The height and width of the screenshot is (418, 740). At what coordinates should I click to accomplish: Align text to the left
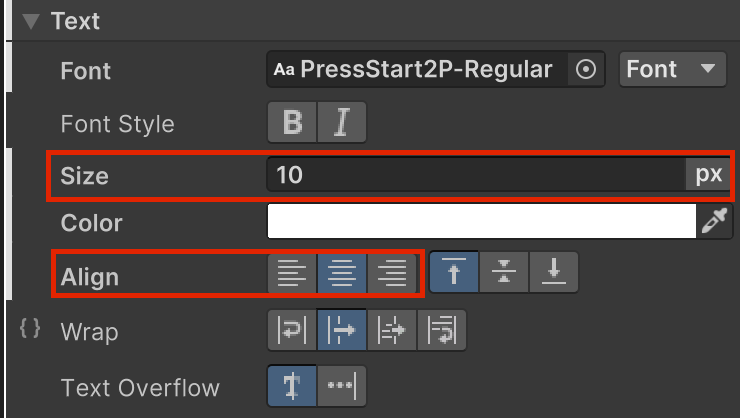point(292,273)
